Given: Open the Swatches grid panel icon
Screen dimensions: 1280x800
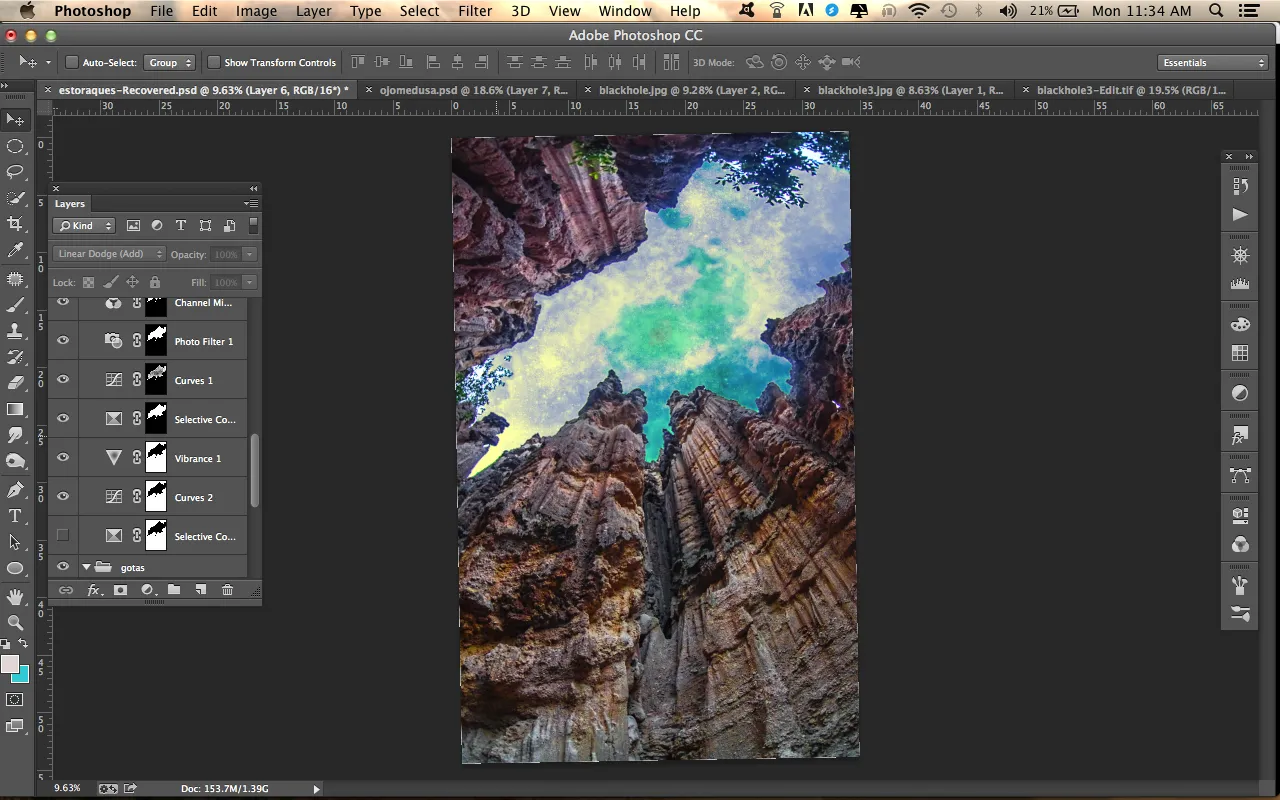Looking at the screenshot, I should tap(1240, 353).
